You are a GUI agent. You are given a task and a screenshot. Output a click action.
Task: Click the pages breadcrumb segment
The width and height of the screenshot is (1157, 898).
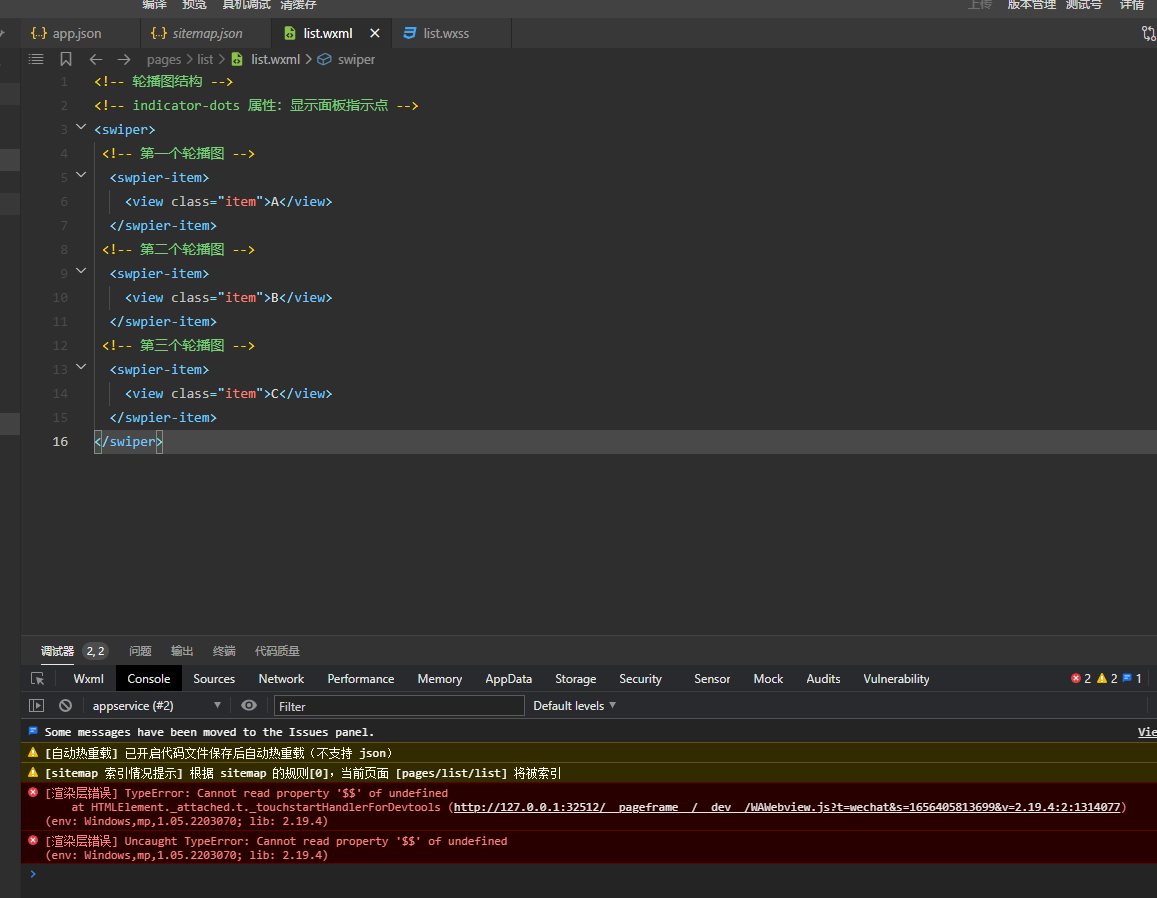(164, 59)
